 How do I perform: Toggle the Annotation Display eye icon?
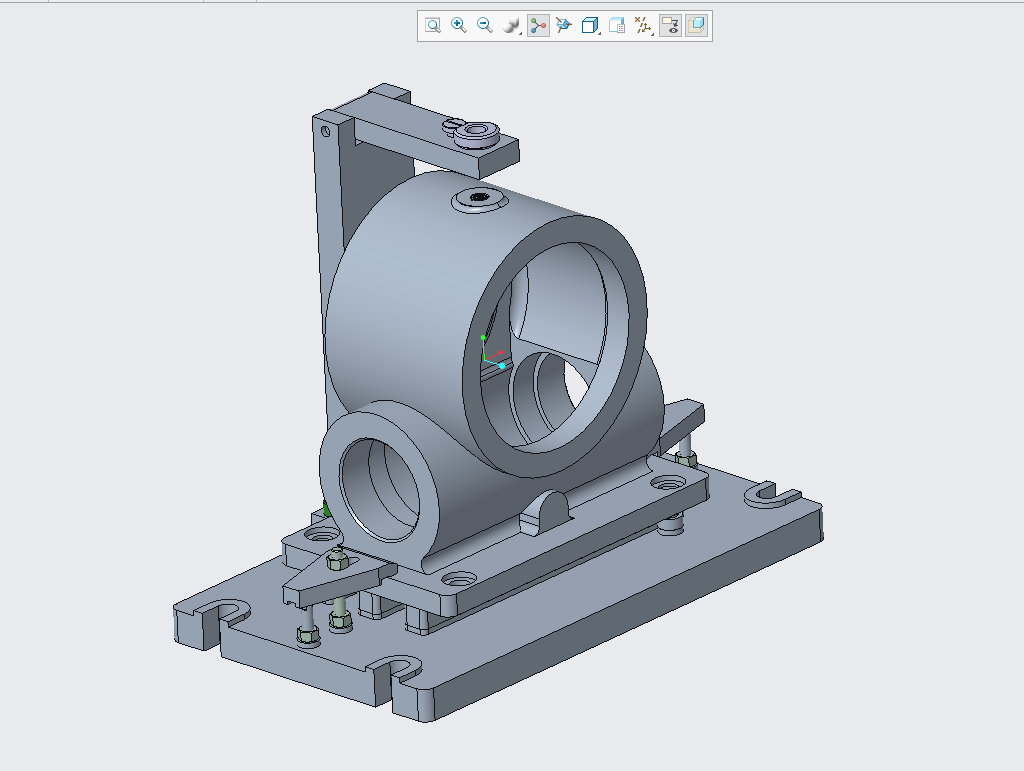pos(670,25)
